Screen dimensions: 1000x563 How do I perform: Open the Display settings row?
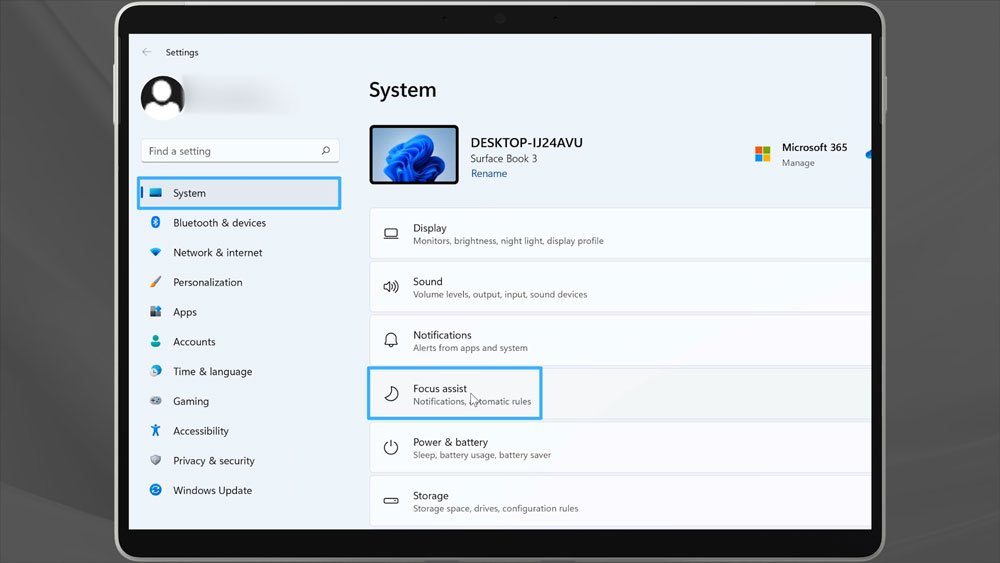pyautogui.click(x=620, y=234)
